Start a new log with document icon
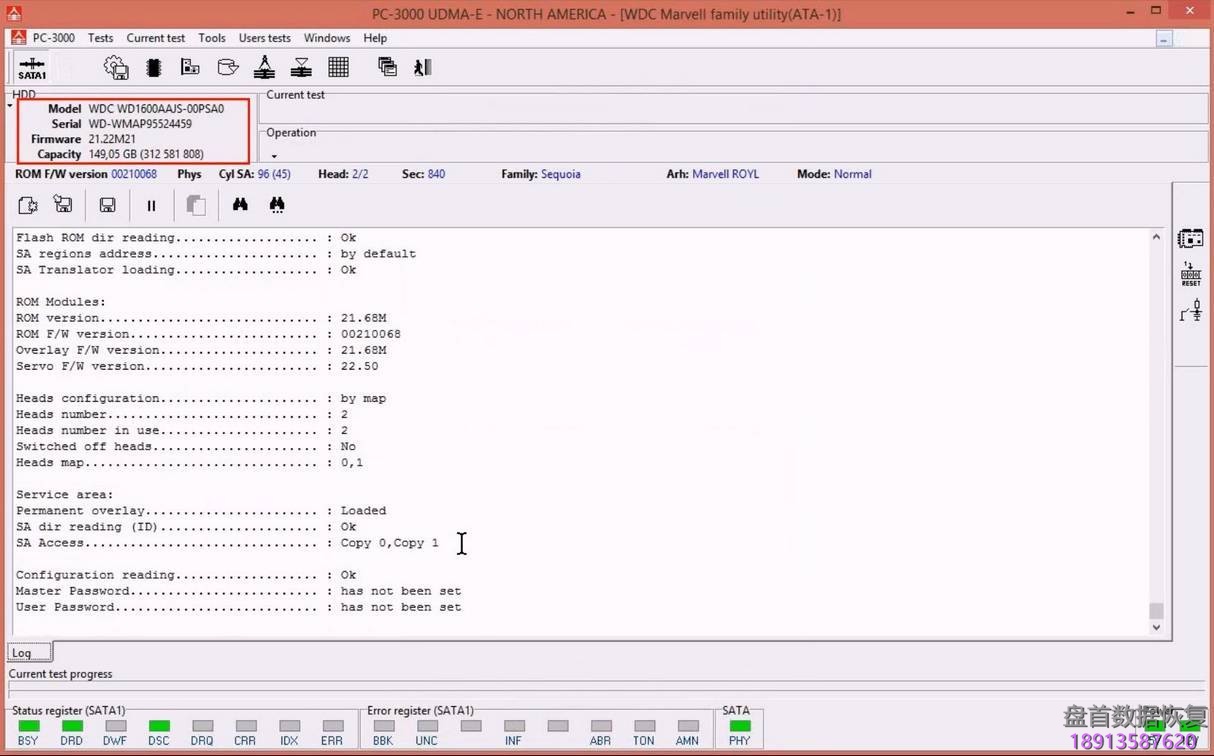 pos(27,204)
